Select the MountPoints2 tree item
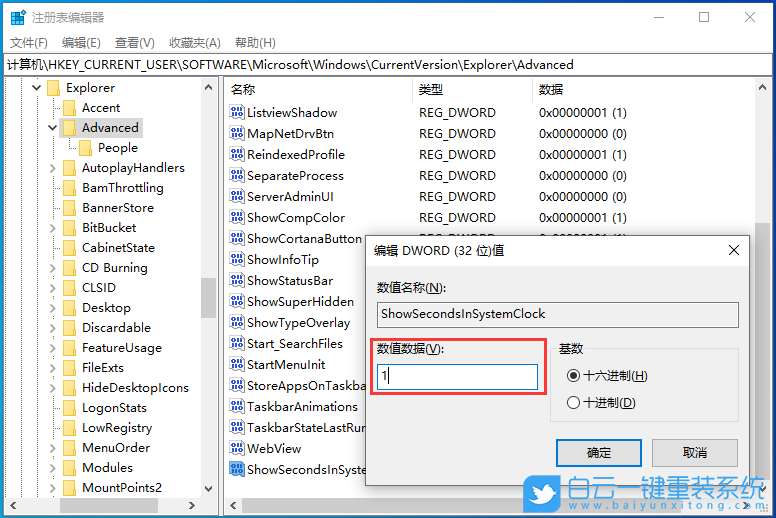This screenshot has width=776, height=518. pos(122,488)
